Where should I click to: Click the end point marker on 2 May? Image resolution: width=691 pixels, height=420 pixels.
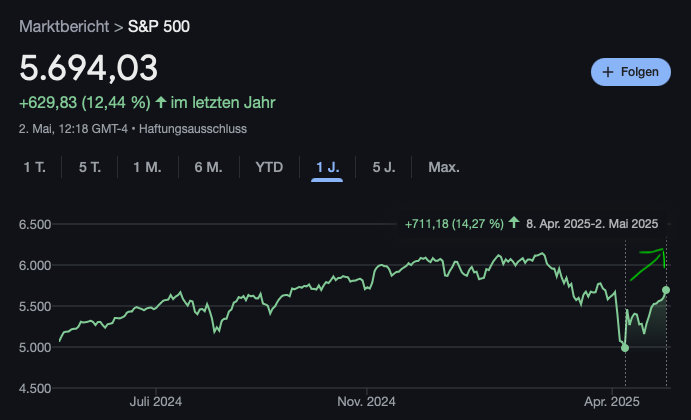pyautogui.click(x=666, y=290)
